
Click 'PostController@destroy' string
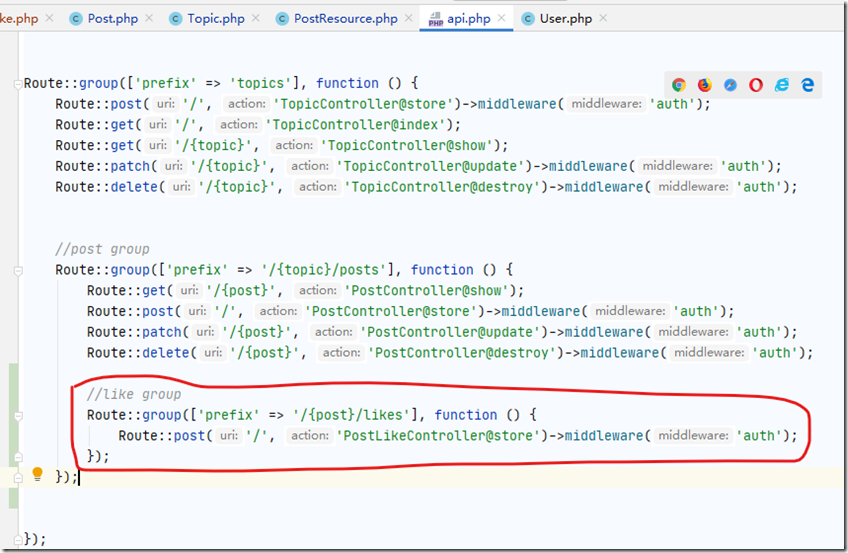point(466,353)
